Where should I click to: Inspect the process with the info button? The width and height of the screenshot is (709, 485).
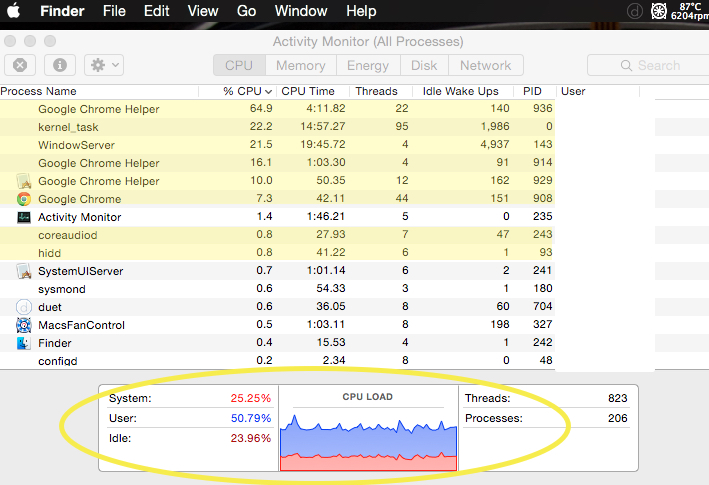(x=60, y=65)
